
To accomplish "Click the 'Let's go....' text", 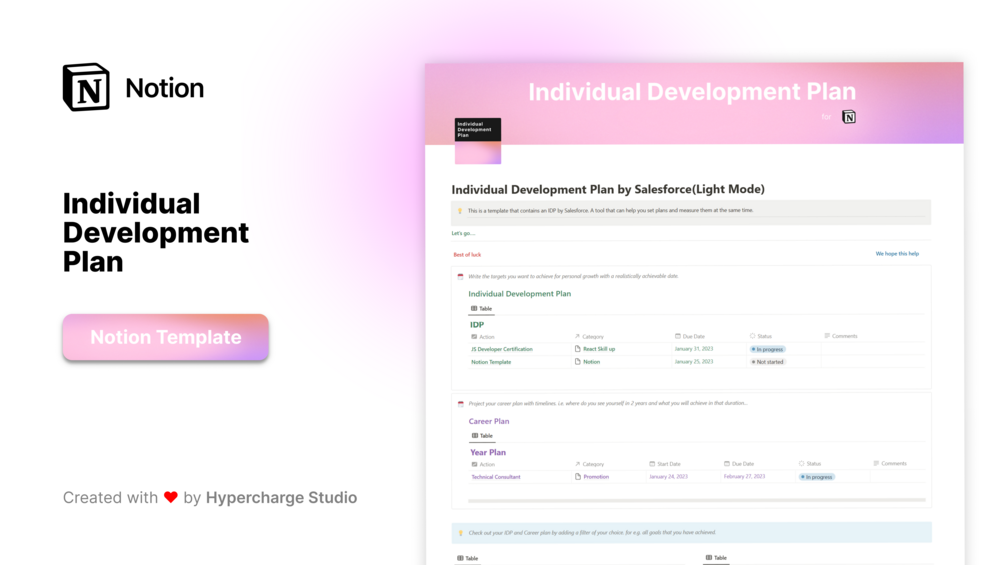I will coord(463,233).
